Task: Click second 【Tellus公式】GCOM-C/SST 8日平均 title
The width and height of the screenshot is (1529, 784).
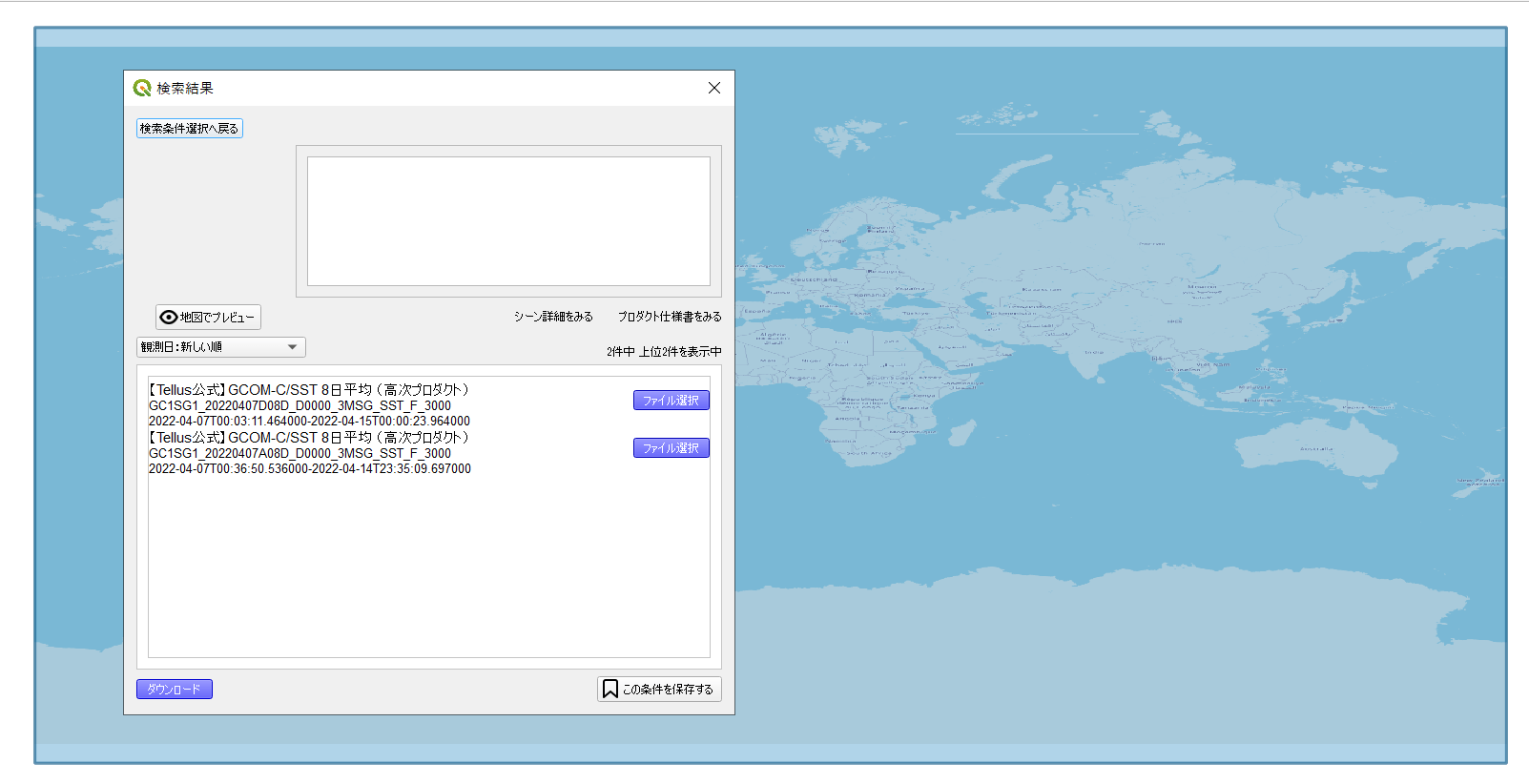Action: coord(309,437)
